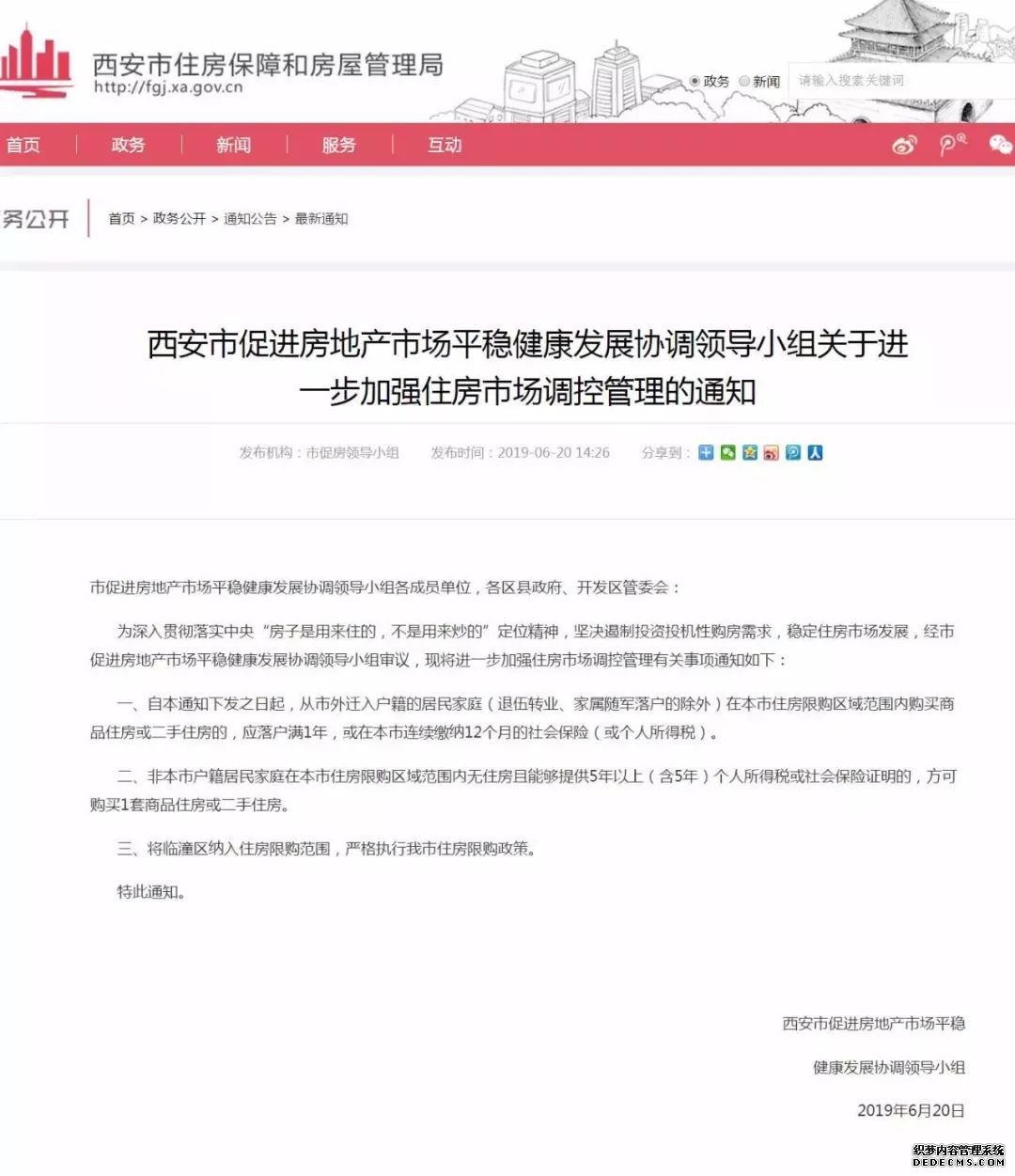
Task: Open the 互动 navigation menu item
Action: coord(445,145)
